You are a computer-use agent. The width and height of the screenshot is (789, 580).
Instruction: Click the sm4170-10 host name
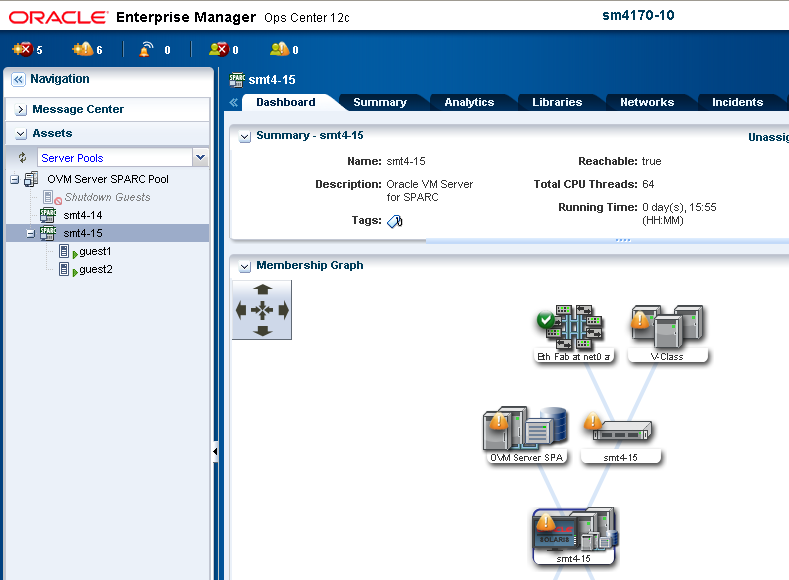click(638, 16)
